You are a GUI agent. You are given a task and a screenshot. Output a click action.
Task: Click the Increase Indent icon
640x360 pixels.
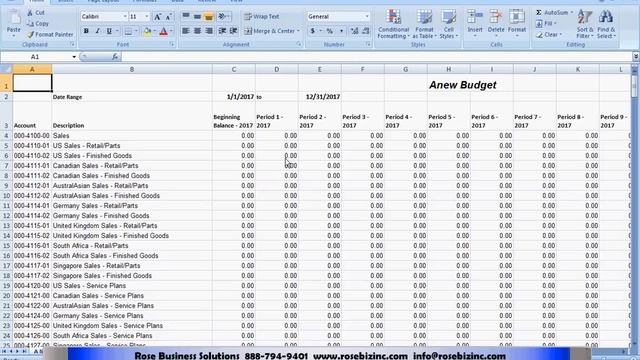point(233,31)
